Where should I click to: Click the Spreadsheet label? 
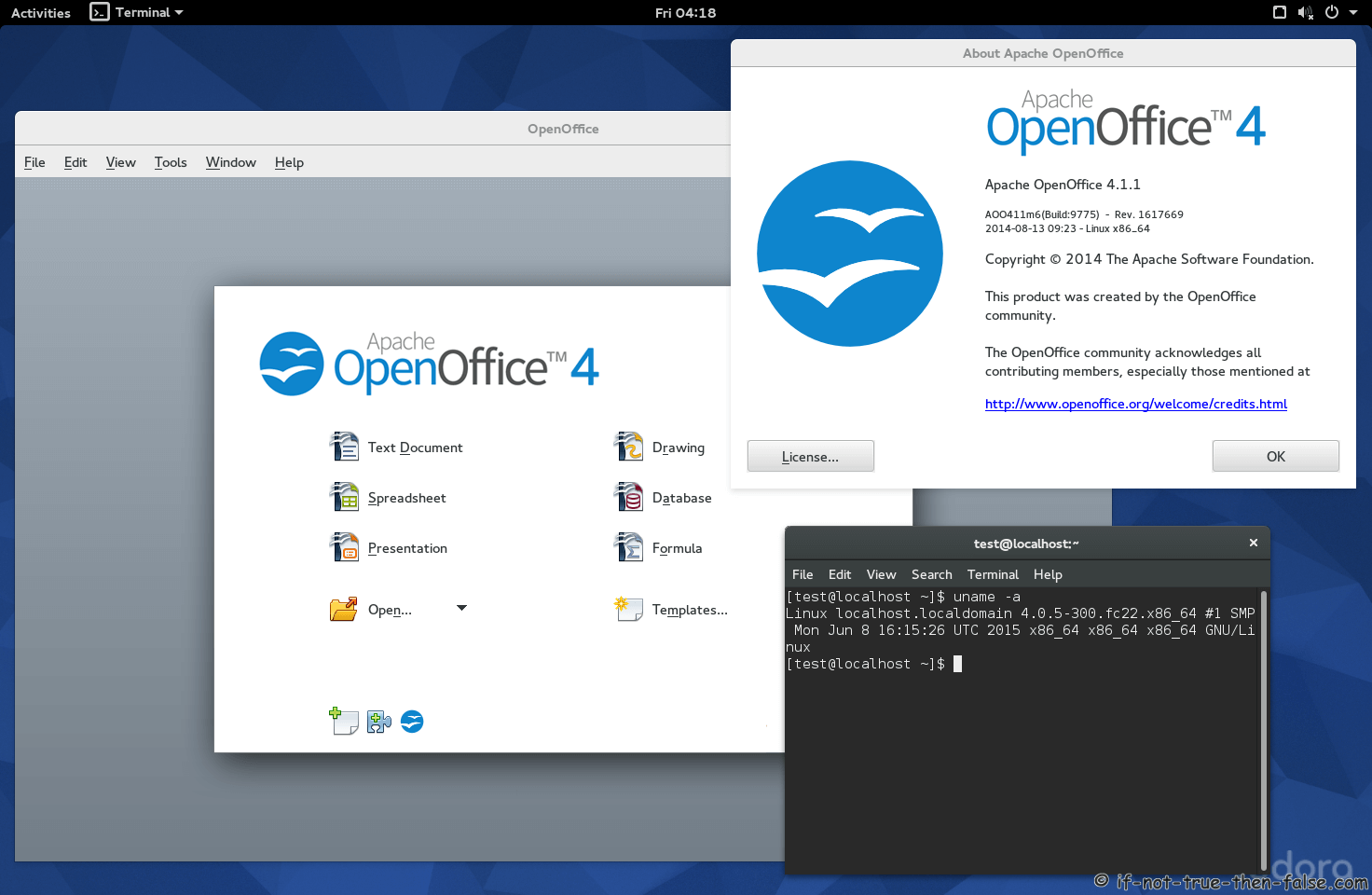pyautogui.click(x=406, y=498)
